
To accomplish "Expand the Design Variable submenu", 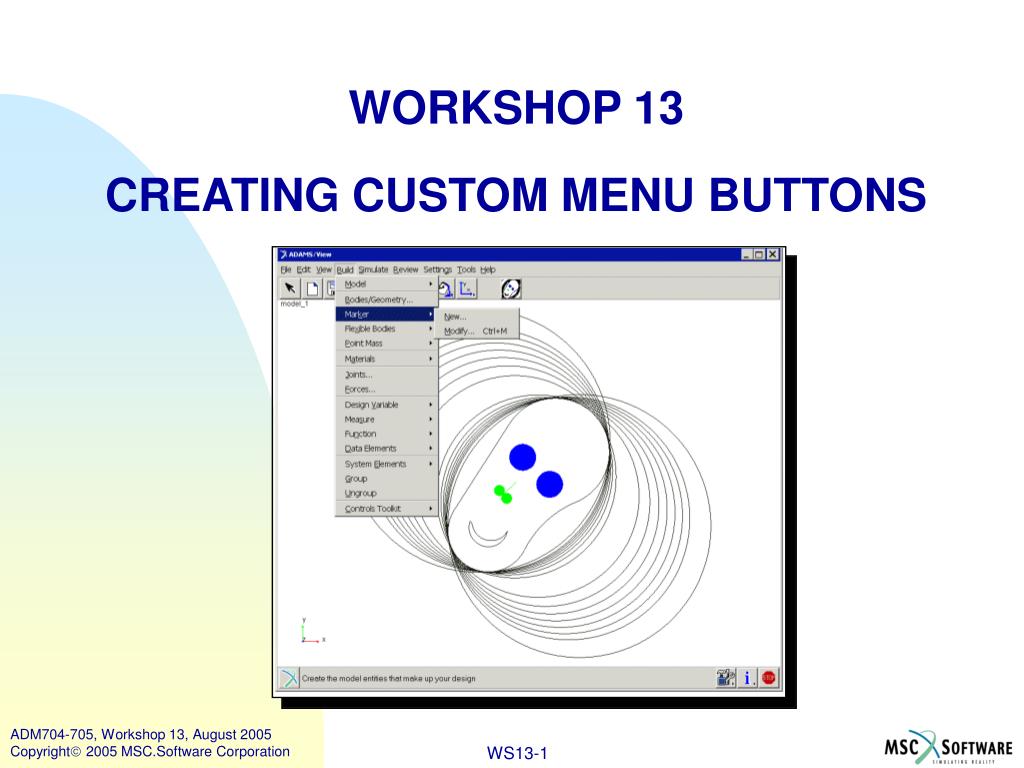I will pyautogui.click(x=387, y=404).
